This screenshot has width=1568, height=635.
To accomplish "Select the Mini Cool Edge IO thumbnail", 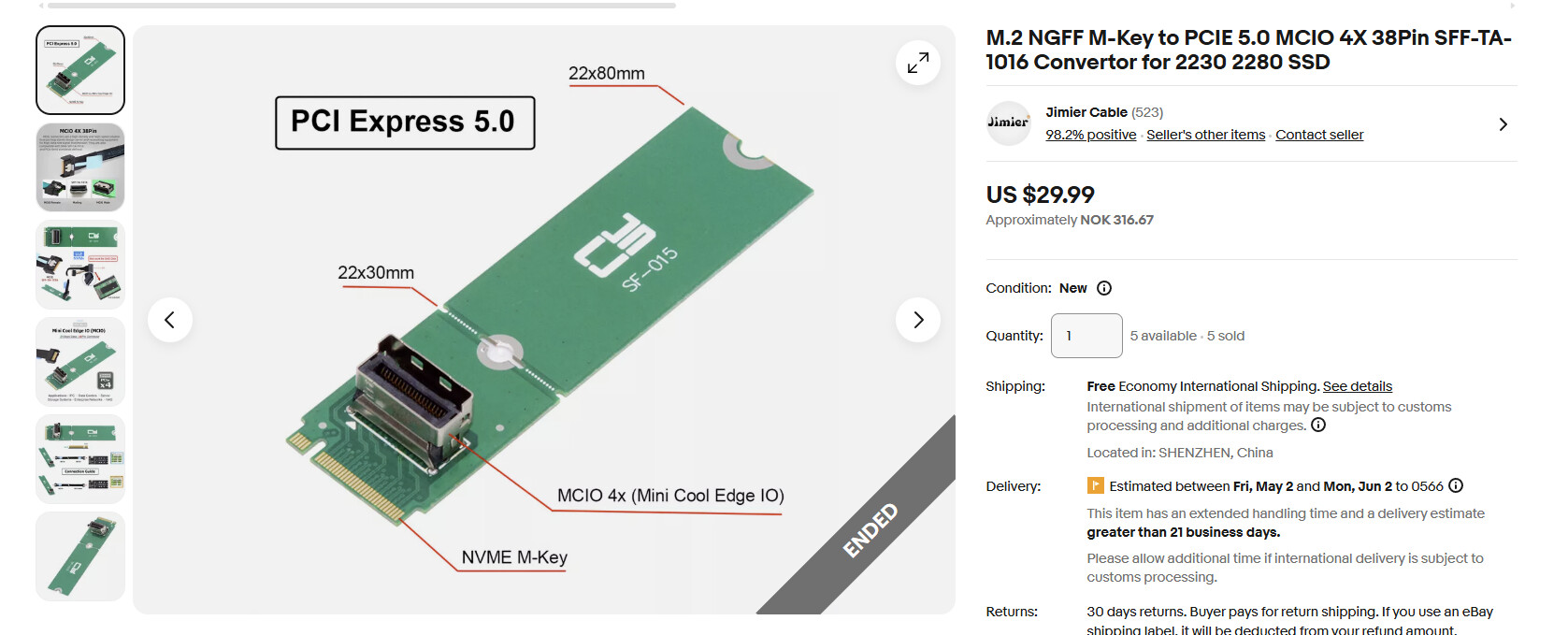I will point(80,362).
